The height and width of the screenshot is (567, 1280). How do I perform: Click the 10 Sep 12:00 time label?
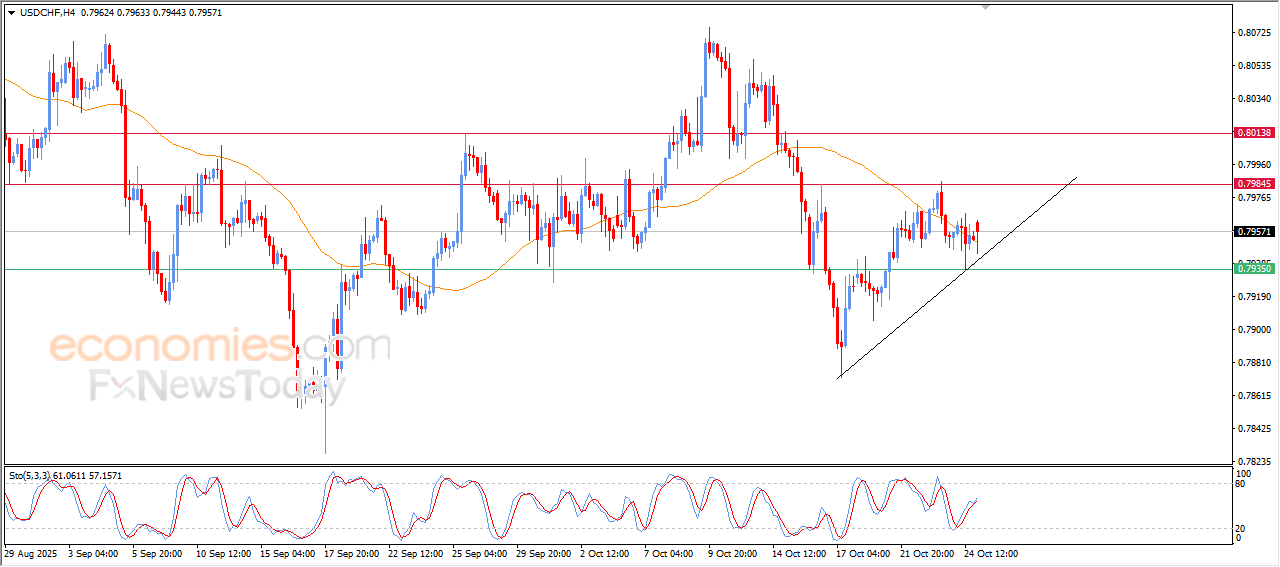(222, 553)
